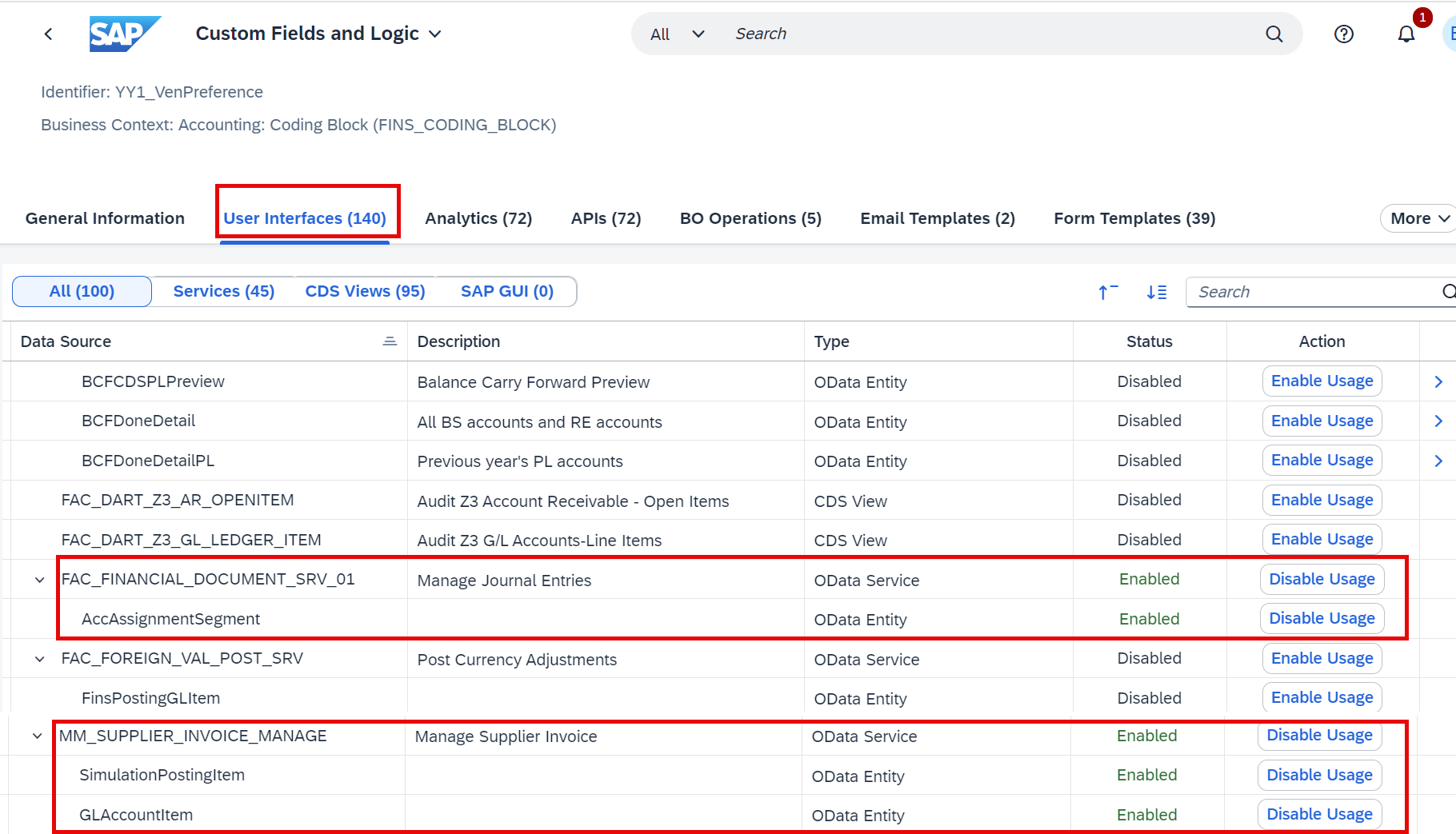Select the SAP GUI (0) filter segment
Viewport: 1456px width, 834px height.
[507, 291]
